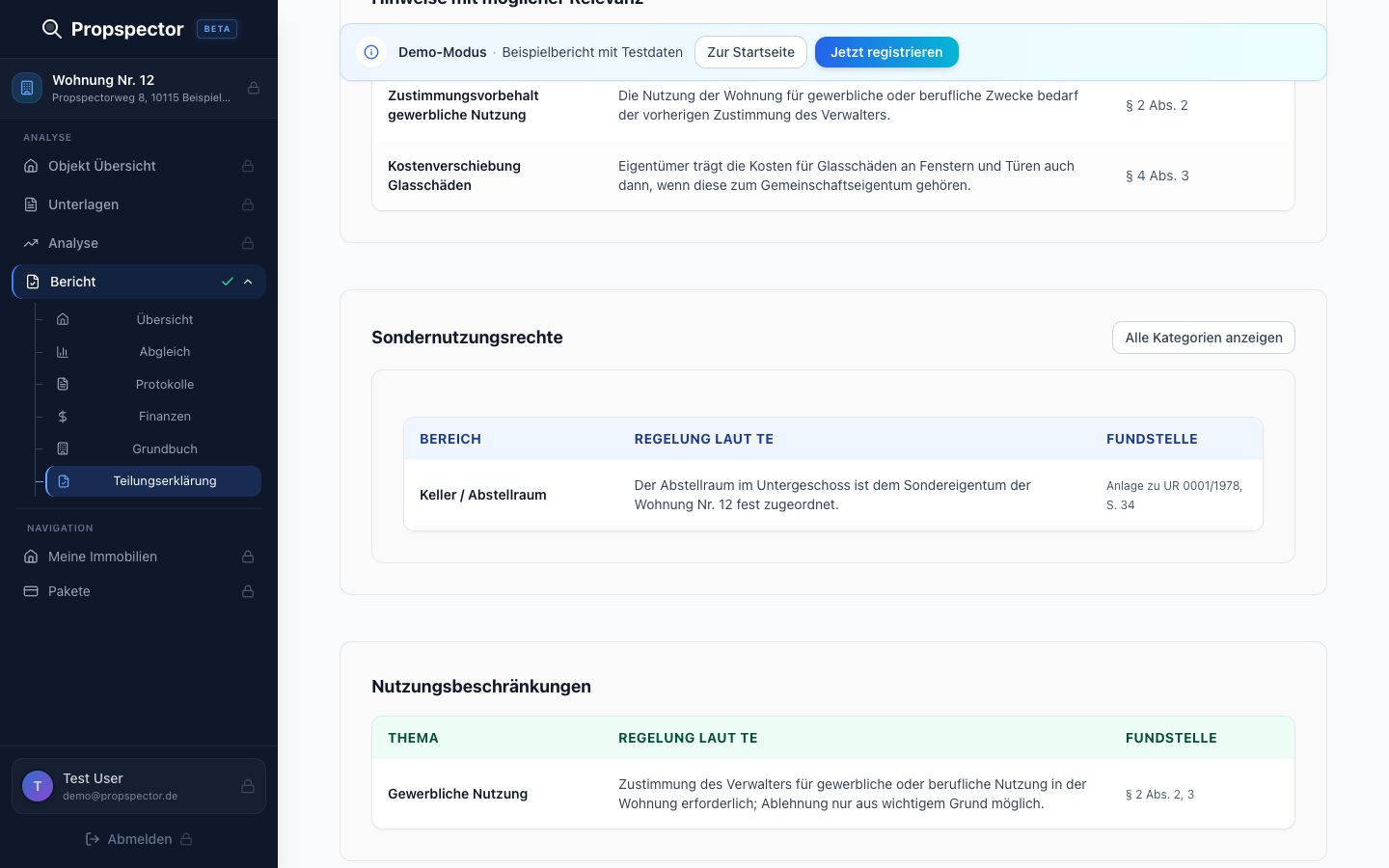Image resolution: width=1389 pixels, height=868 pixels.
Task: Click FUNDSTELLE header in Sondernutzungsrechte table
Action: (x=1152, y=439)
